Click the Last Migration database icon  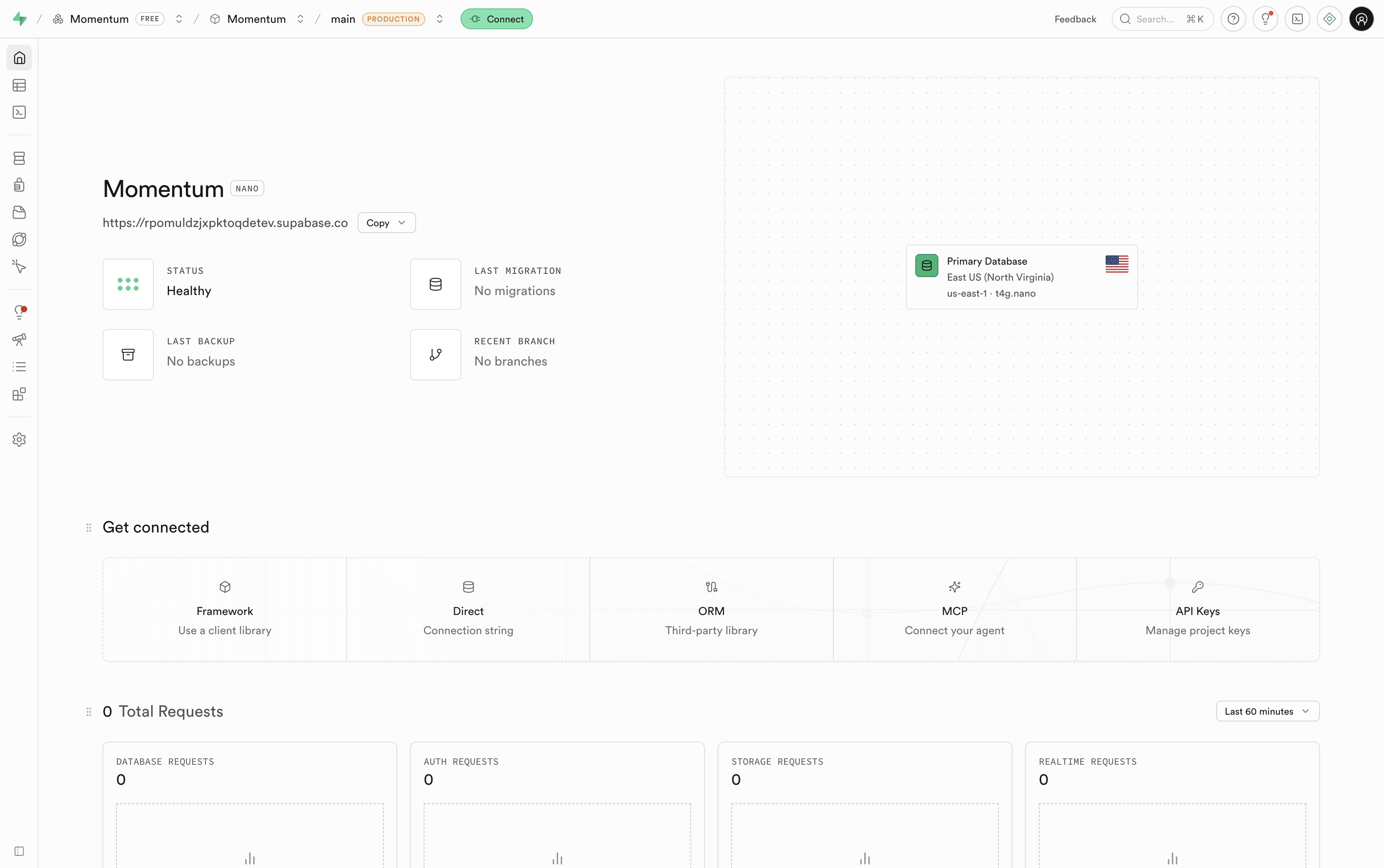436,284
